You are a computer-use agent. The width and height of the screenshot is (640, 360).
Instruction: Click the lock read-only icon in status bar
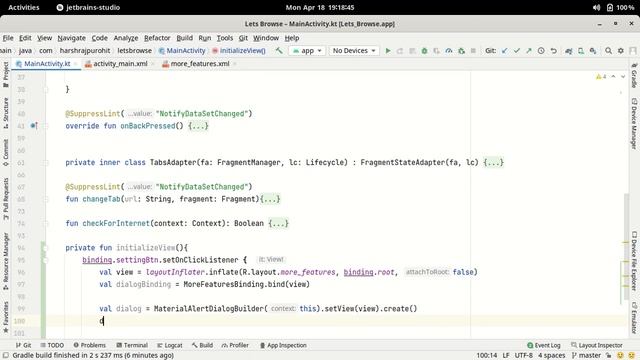point(608,356)
